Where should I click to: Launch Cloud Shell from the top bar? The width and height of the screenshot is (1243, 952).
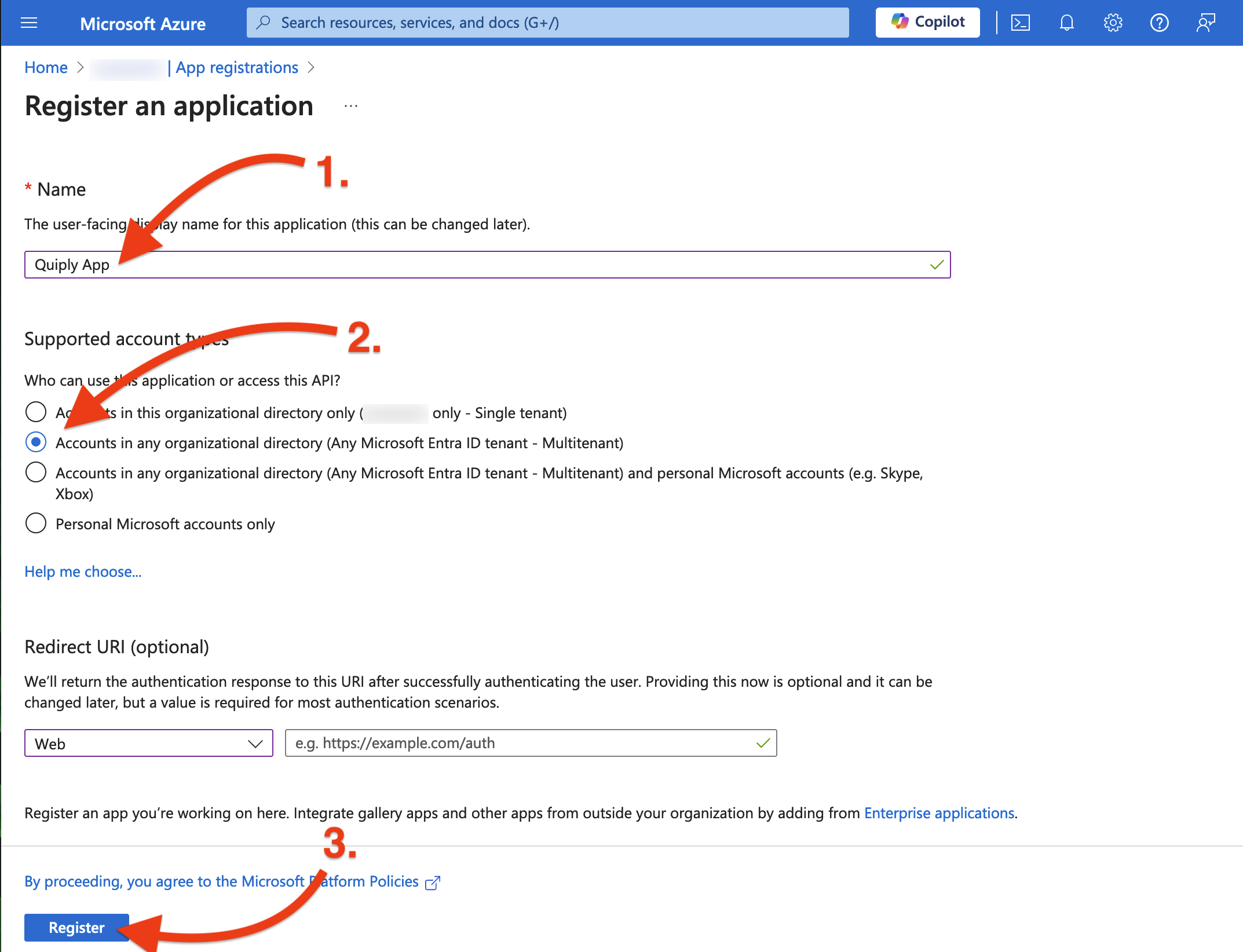[x=1020, y=23]
